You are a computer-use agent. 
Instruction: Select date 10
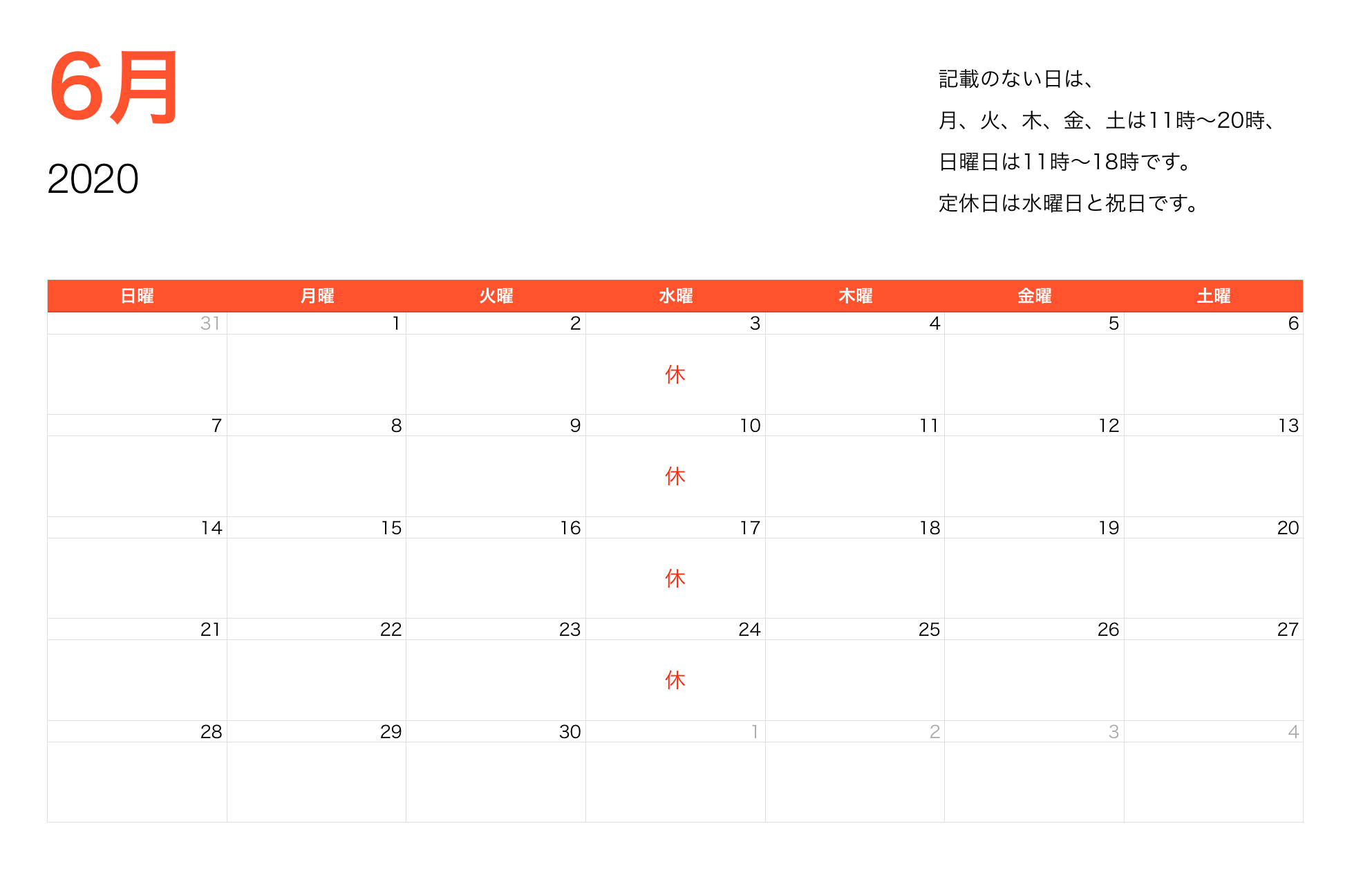pyautogui.click(x=750, y=426)
